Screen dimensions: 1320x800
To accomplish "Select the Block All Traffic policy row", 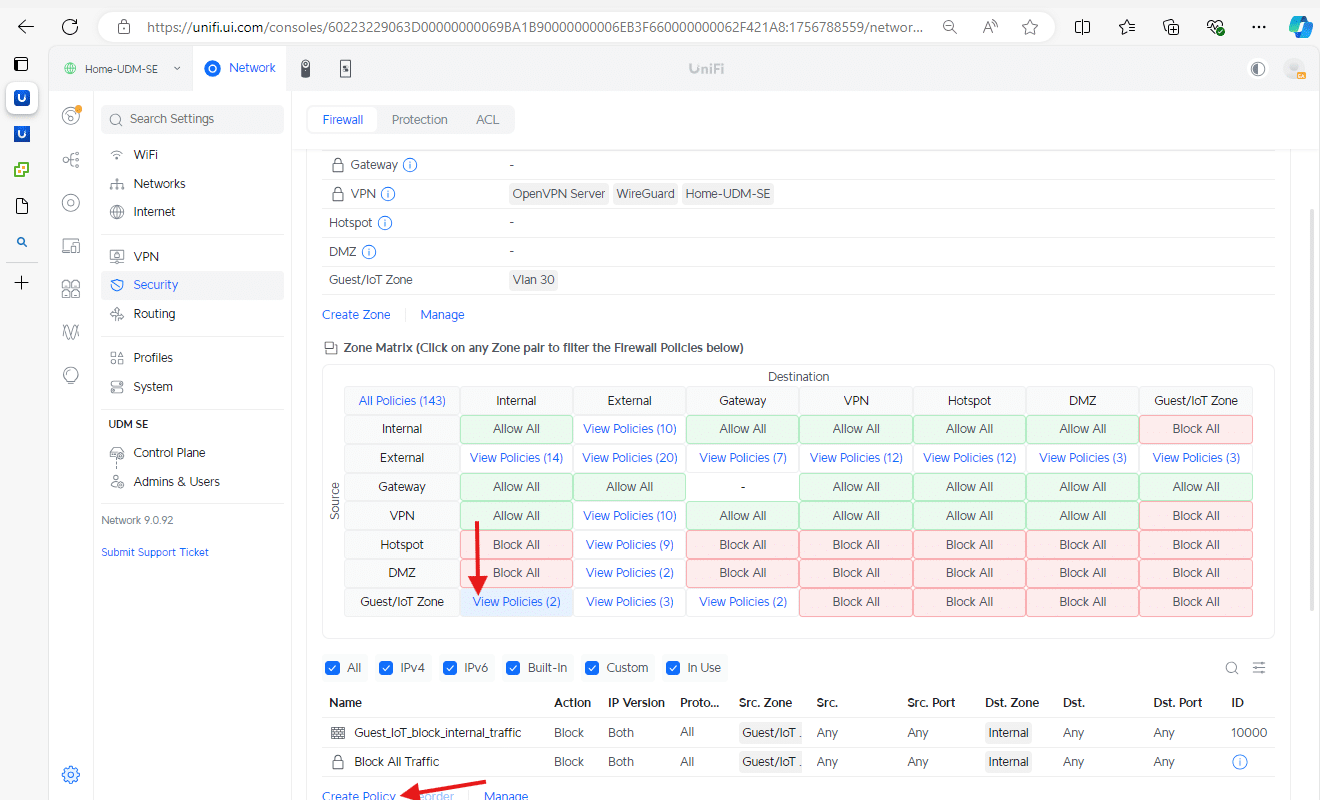I will coord(798,762).
